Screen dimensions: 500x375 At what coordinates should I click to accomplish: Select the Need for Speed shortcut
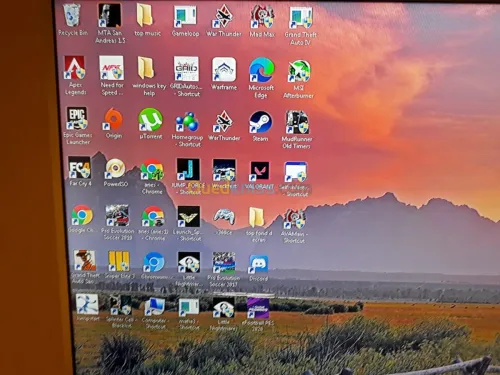tap(111, 68)
